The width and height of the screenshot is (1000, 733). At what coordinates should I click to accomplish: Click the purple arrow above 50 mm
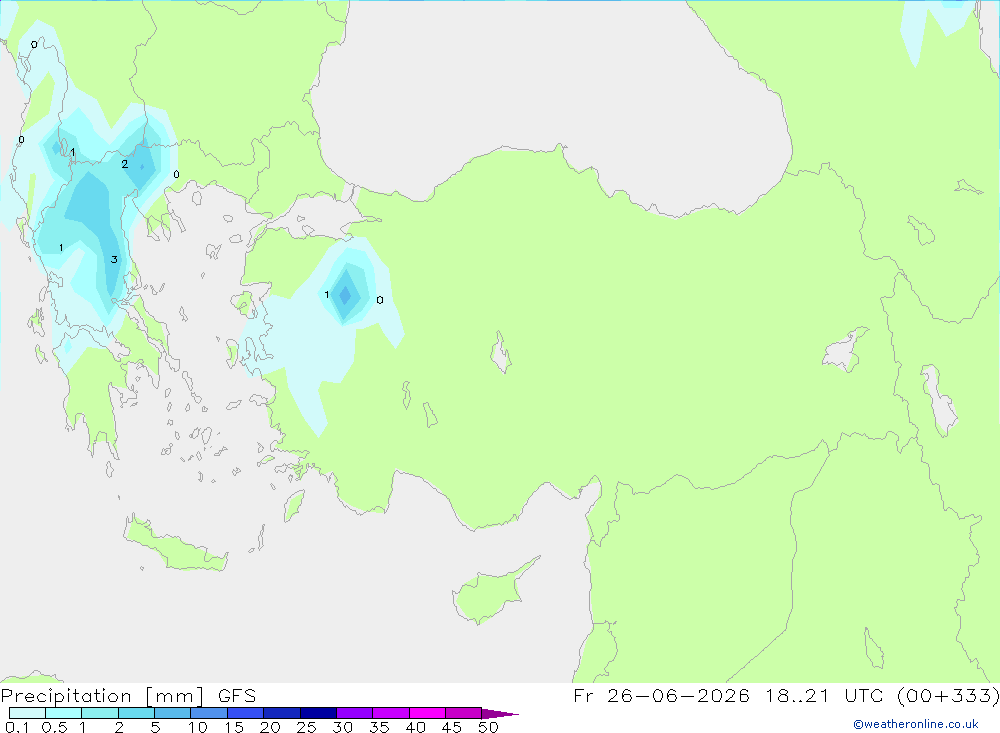tap(499, 714)
